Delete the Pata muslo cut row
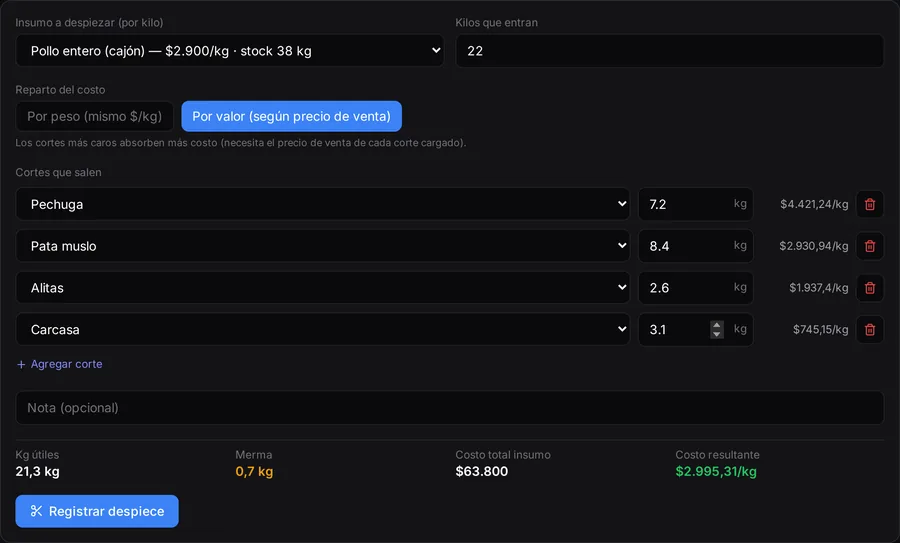This screenshot has width=900, height=543. tap(870, 246)
